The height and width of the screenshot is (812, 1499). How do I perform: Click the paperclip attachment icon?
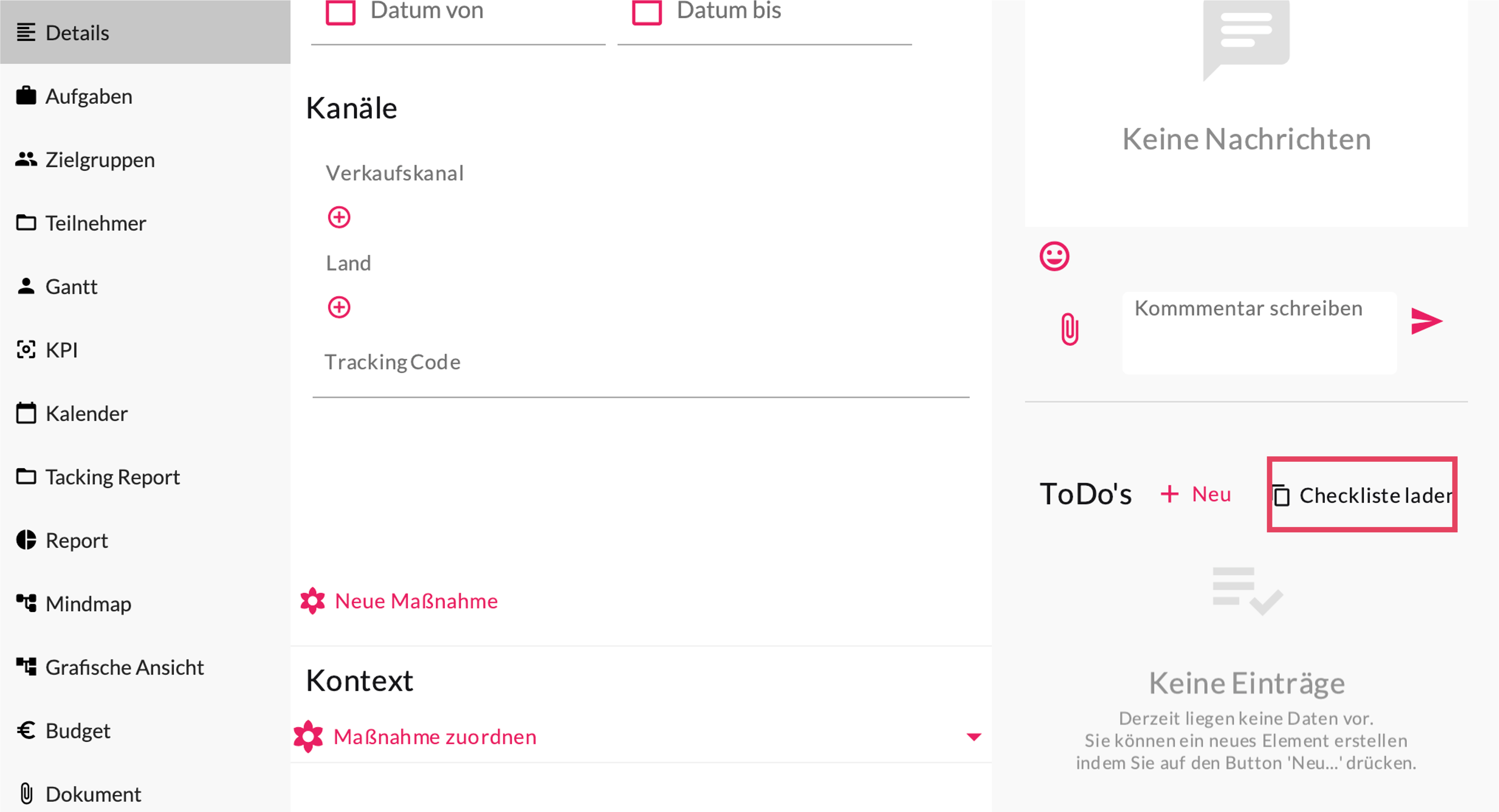tap(1070, 329)
